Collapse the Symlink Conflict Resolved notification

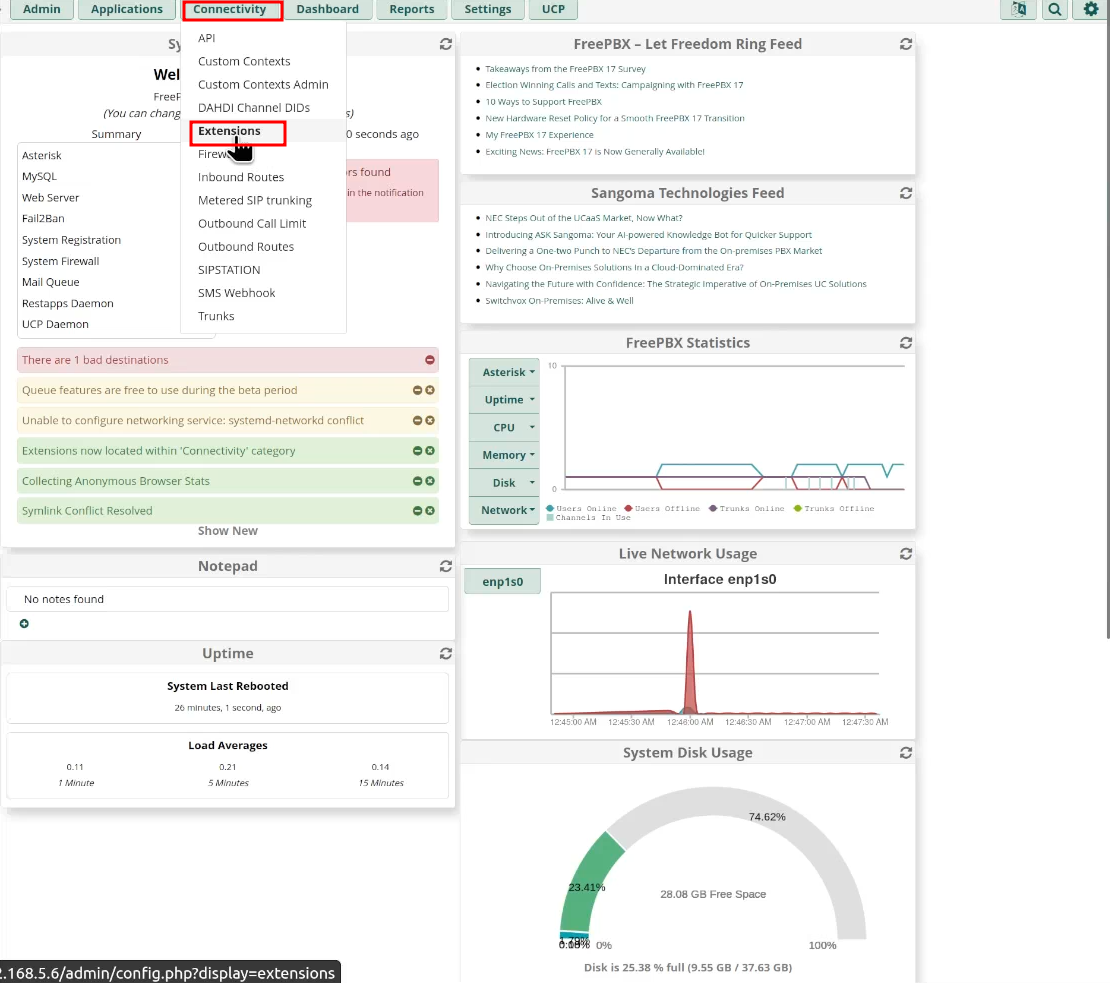418,511
